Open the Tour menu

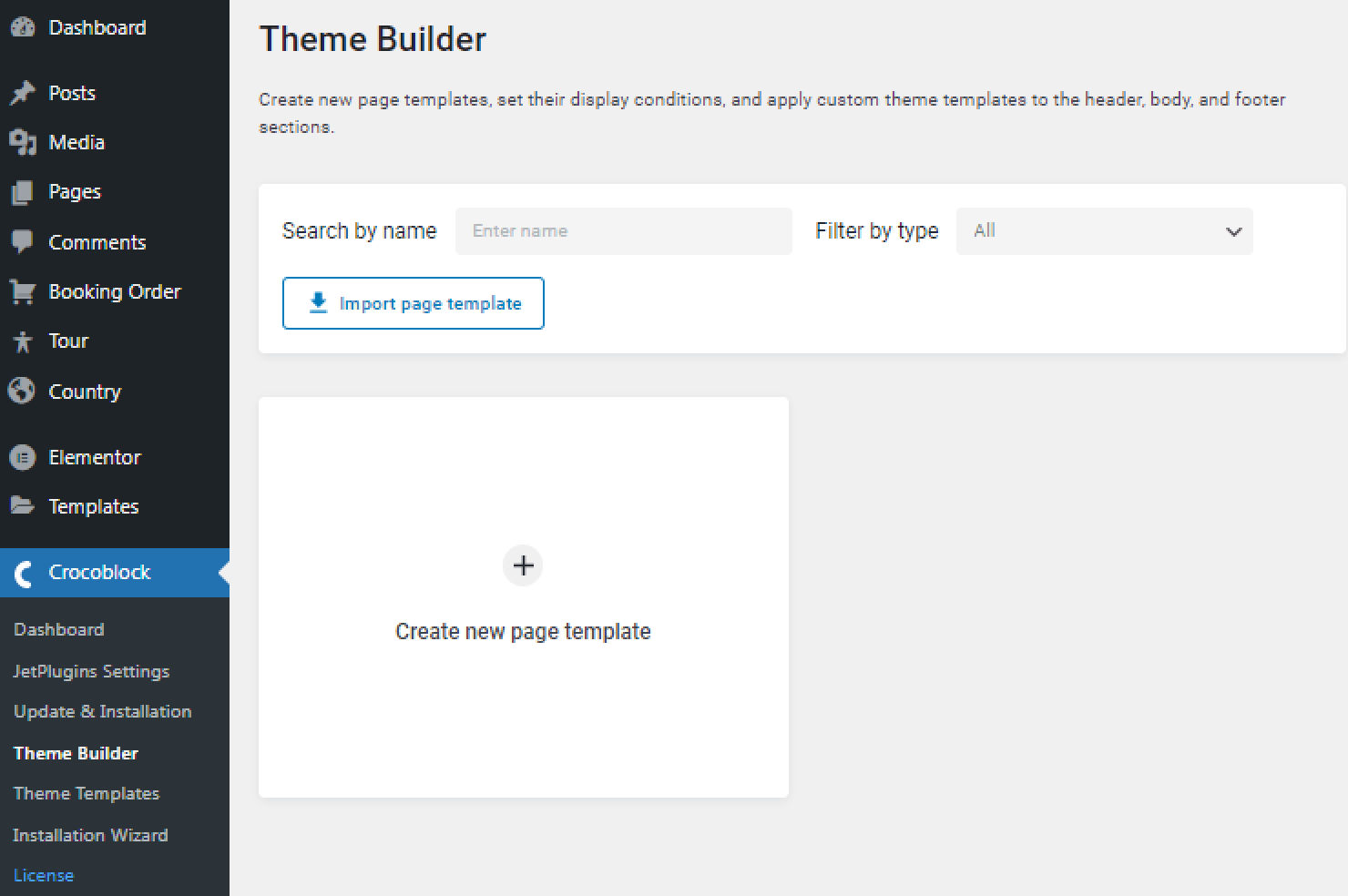click(x=115, y=341)
